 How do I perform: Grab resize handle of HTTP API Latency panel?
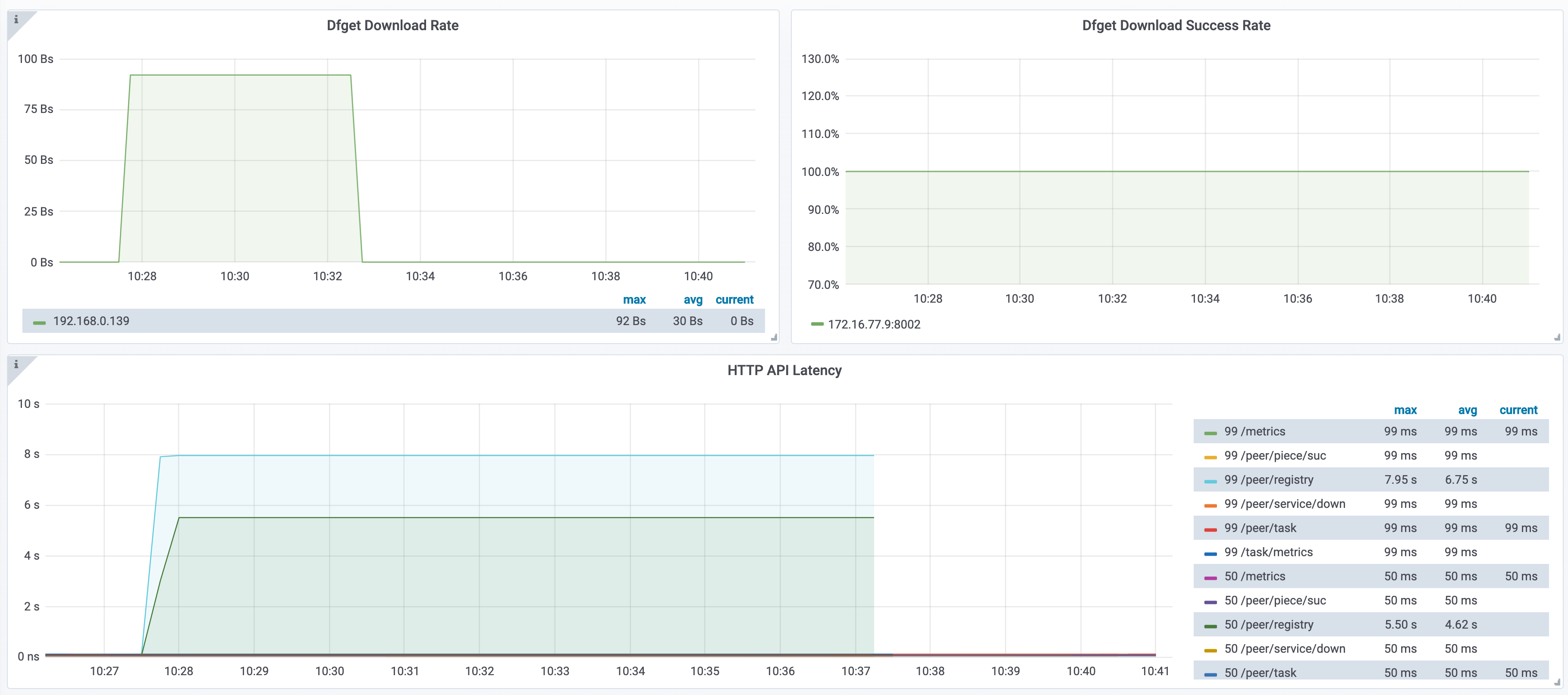click(x=1557, y=682)
